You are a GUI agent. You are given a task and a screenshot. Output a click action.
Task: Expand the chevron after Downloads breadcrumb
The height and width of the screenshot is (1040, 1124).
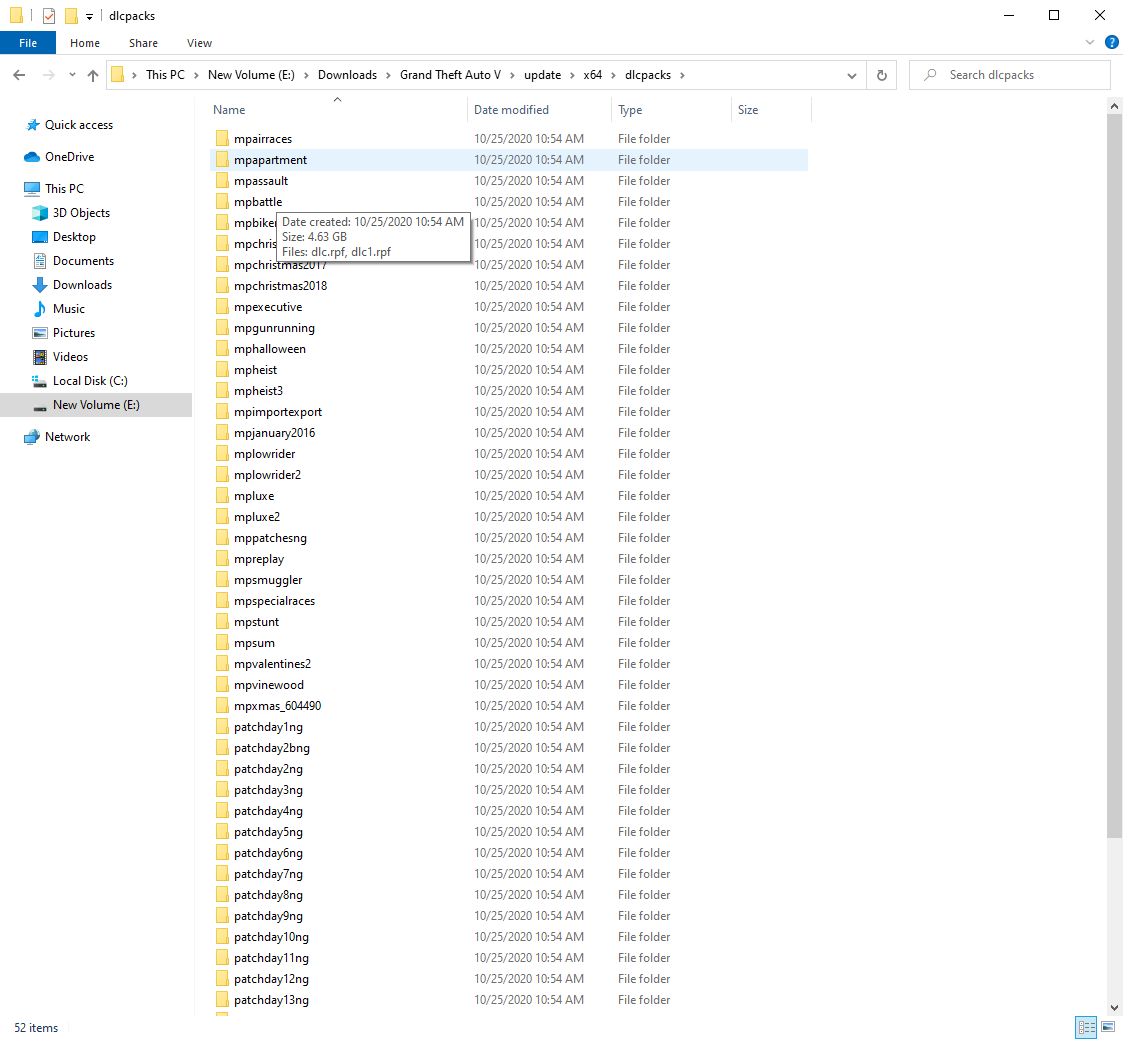[x=388, y=75]
